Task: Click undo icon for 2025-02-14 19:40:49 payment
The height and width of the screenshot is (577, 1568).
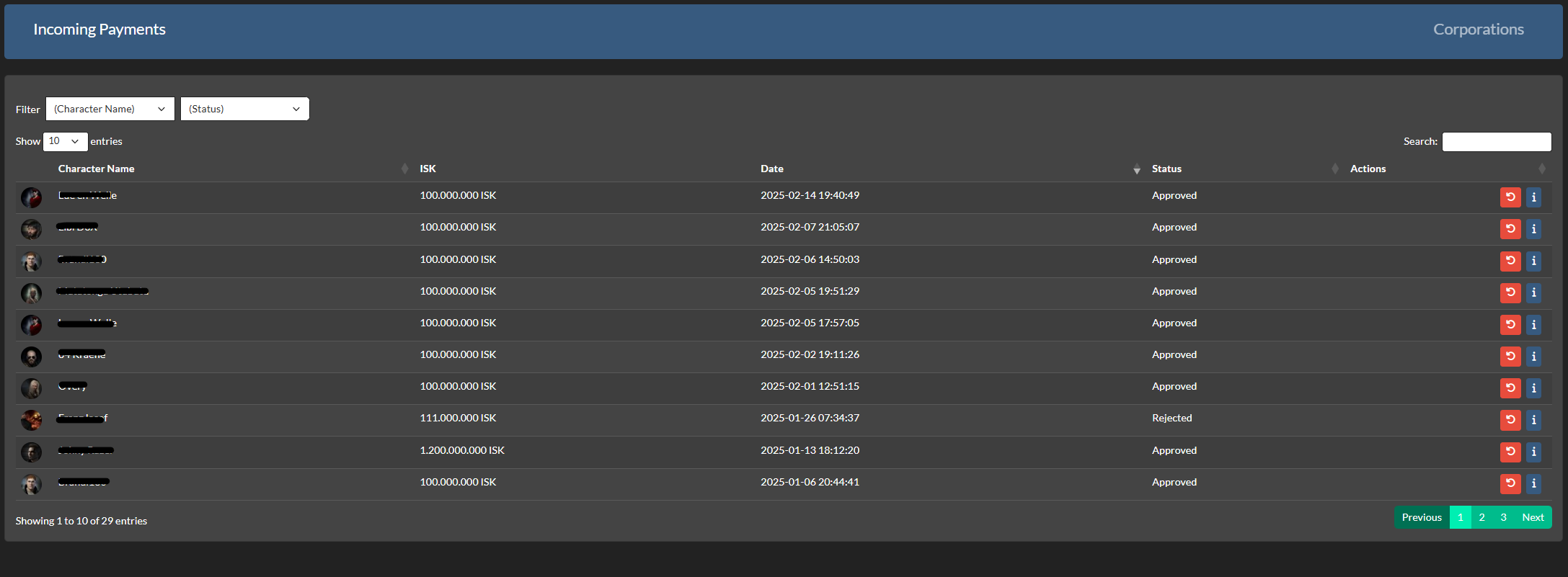Action: (1510, 197)
